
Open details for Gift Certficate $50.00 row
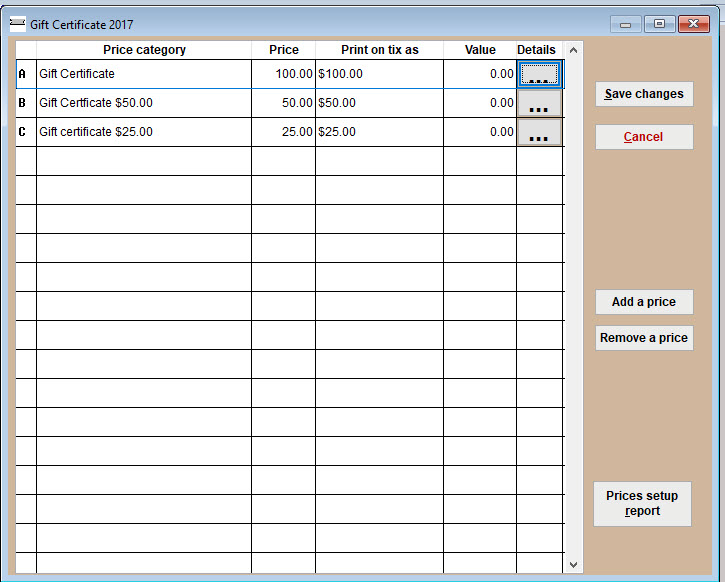539,103
